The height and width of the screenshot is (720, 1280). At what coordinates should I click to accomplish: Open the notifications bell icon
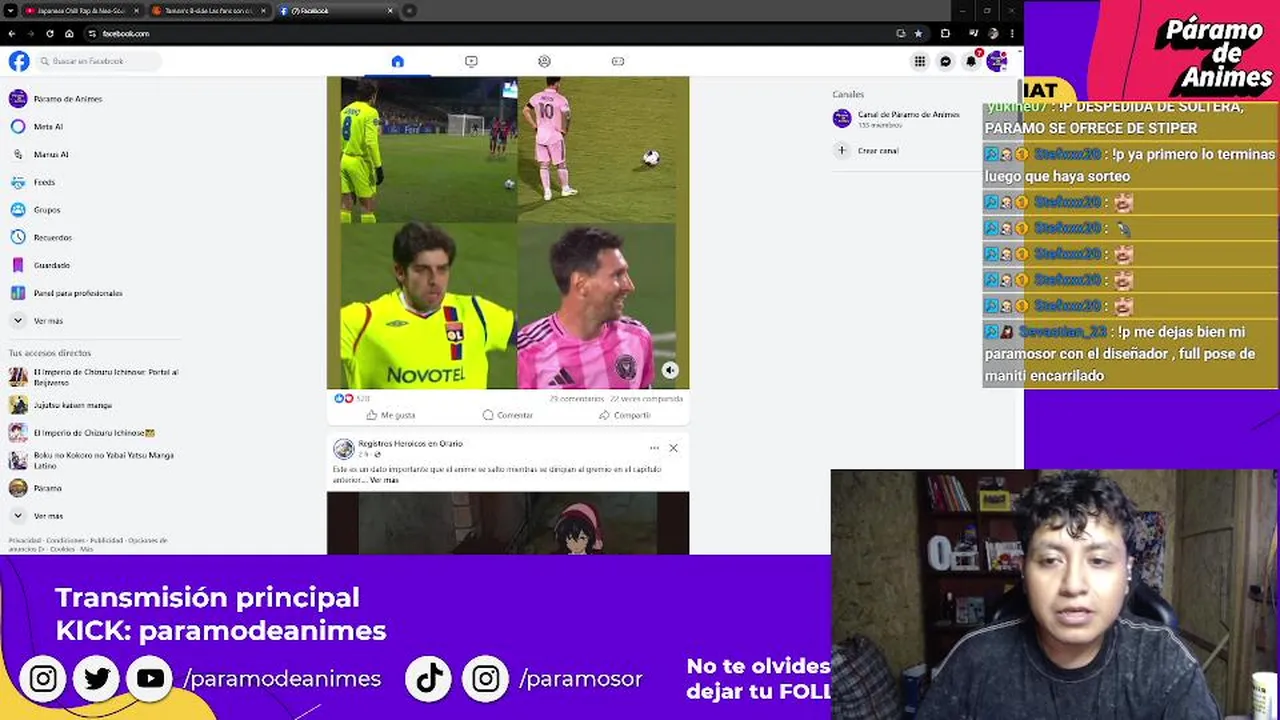[x=971, y=61]
